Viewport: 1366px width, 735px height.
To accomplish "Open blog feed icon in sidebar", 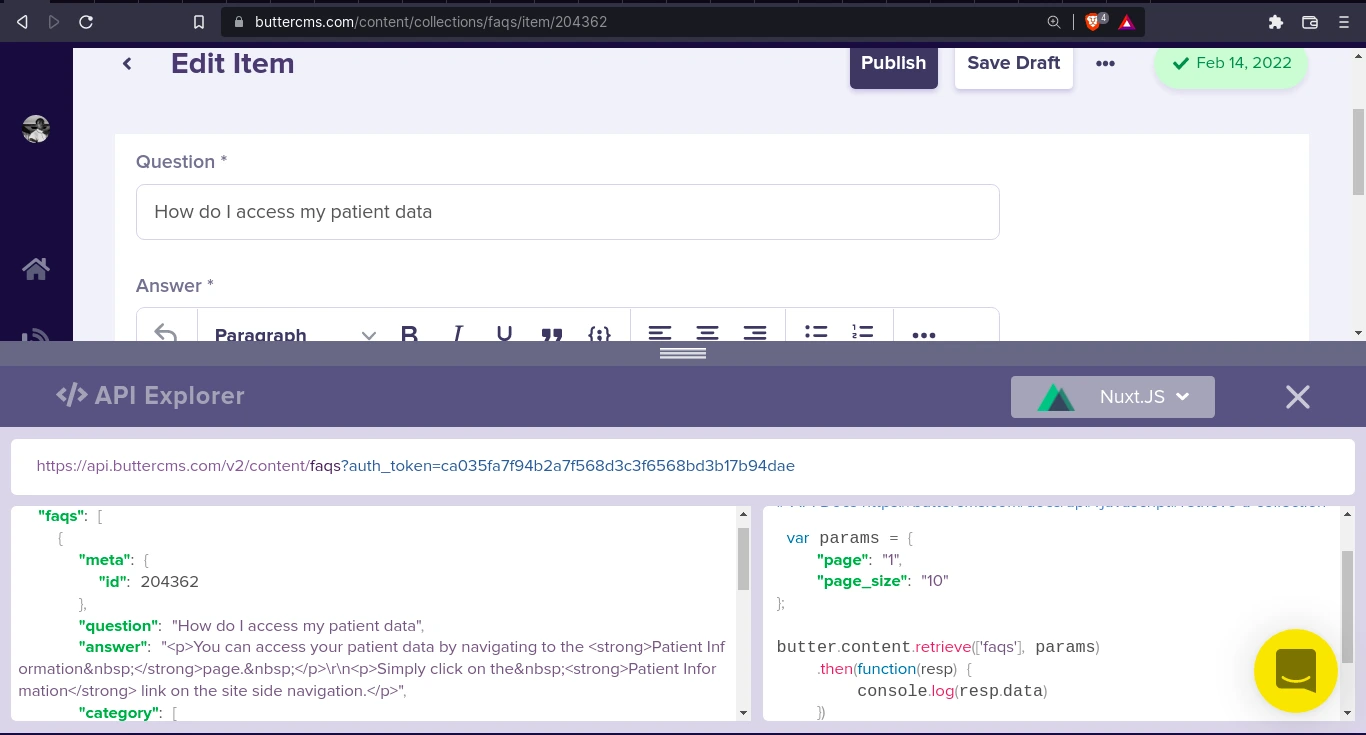I will [x=36, y=336].
